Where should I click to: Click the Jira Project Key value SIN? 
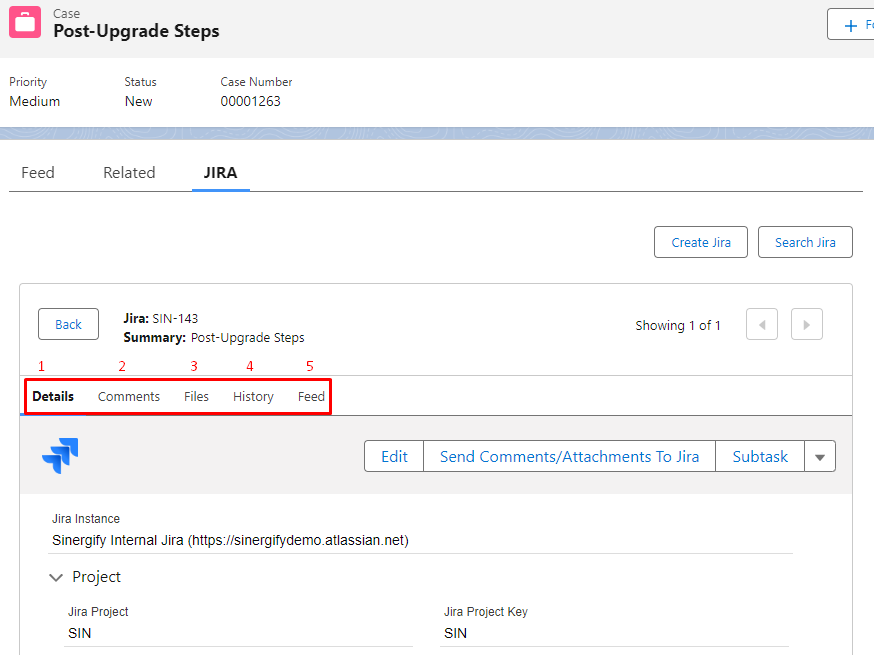(x=455, y=633)
